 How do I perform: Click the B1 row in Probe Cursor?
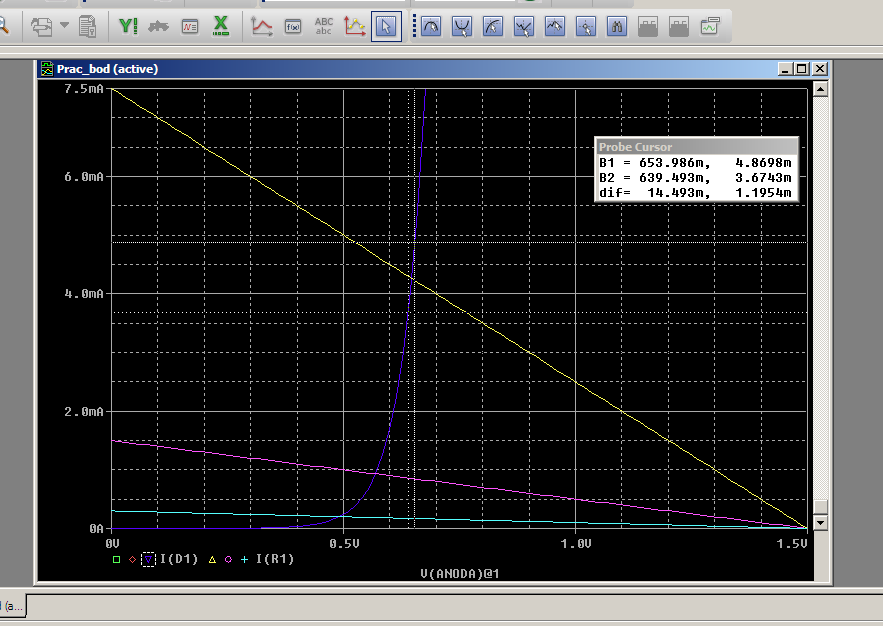point(695,163)
